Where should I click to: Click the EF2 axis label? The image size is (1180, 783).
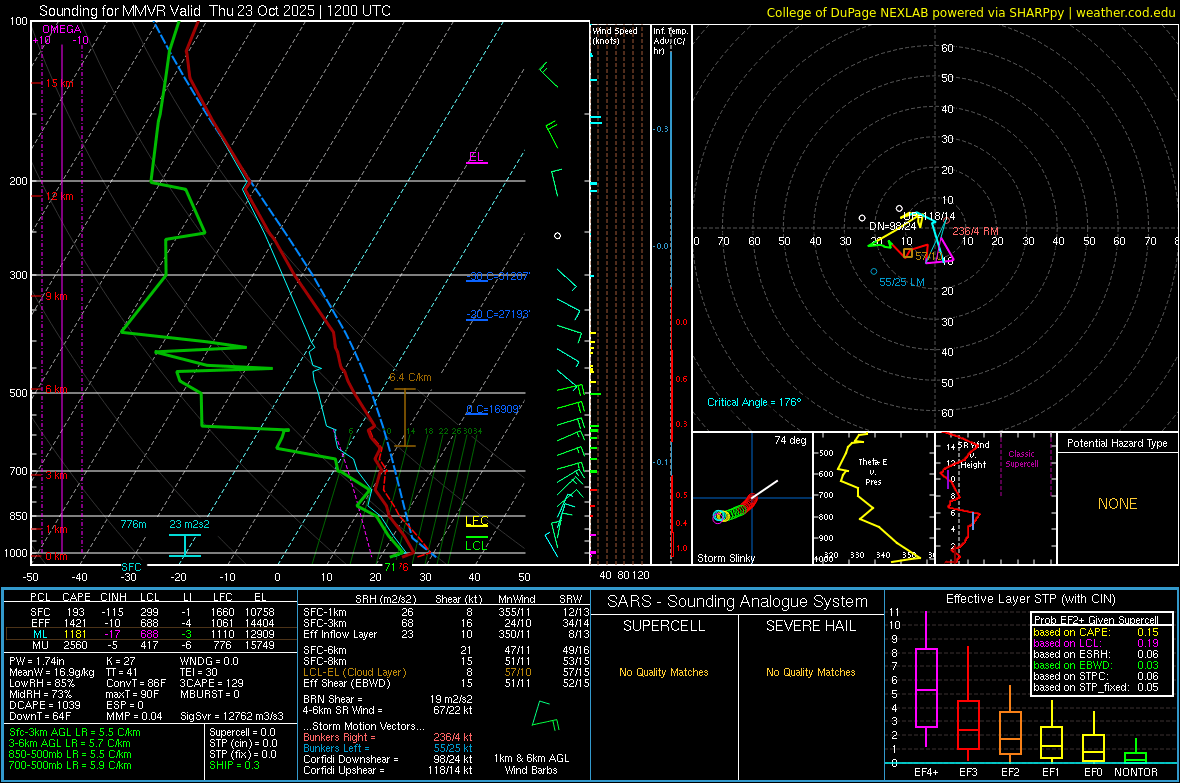(x=1010, y=772)
